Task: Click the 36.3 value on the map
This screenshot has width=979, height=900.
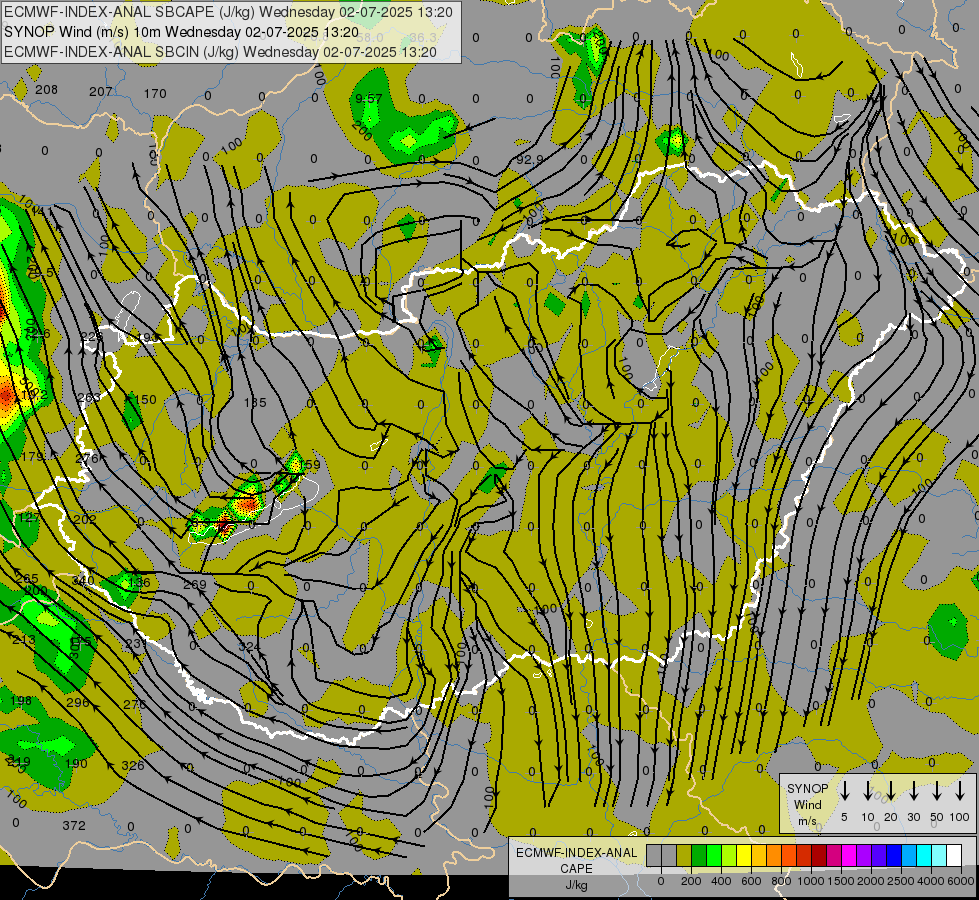Action: (x=423, y=38)
